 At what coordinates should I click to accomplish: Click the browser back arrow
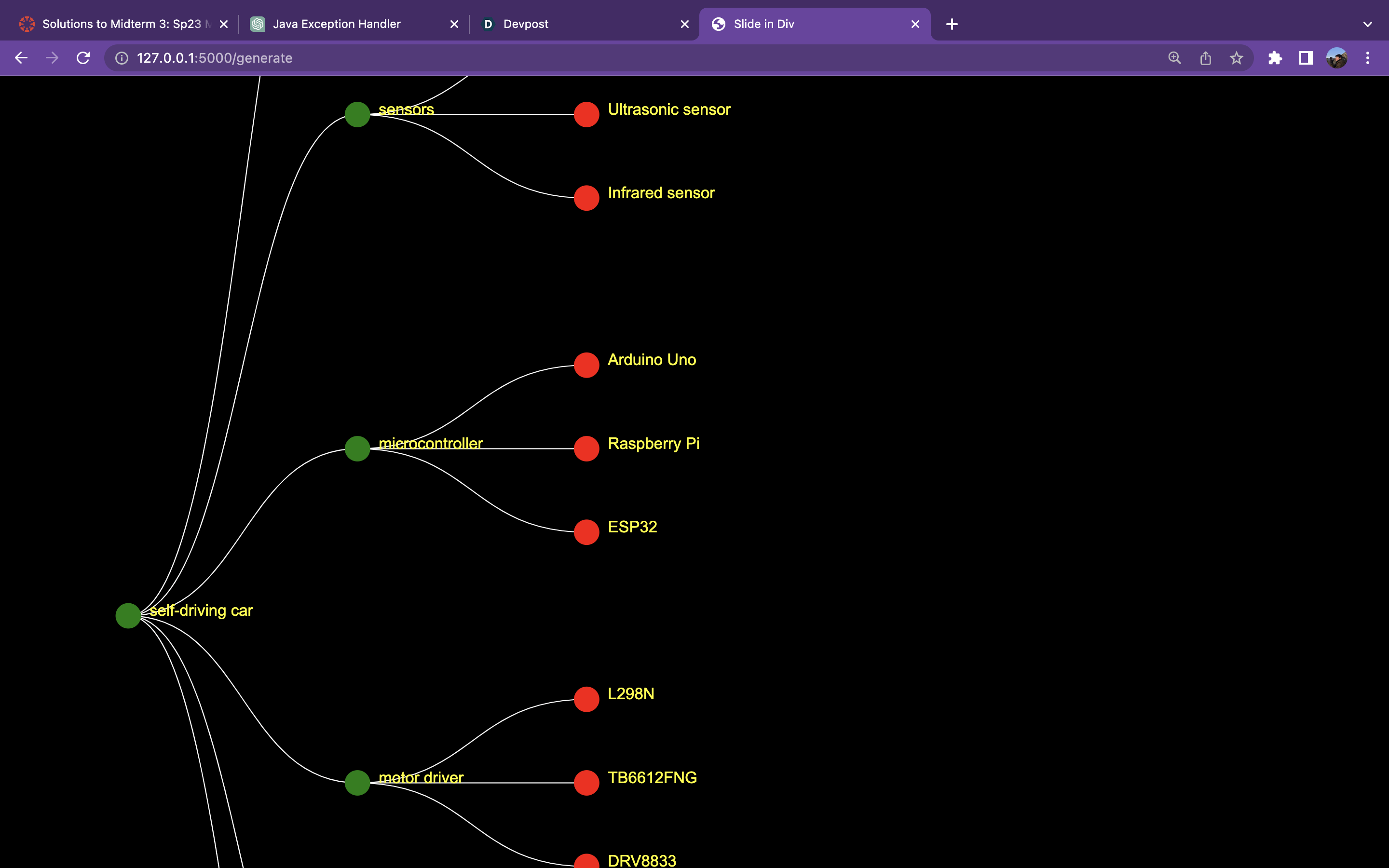[x=21, y=58]
